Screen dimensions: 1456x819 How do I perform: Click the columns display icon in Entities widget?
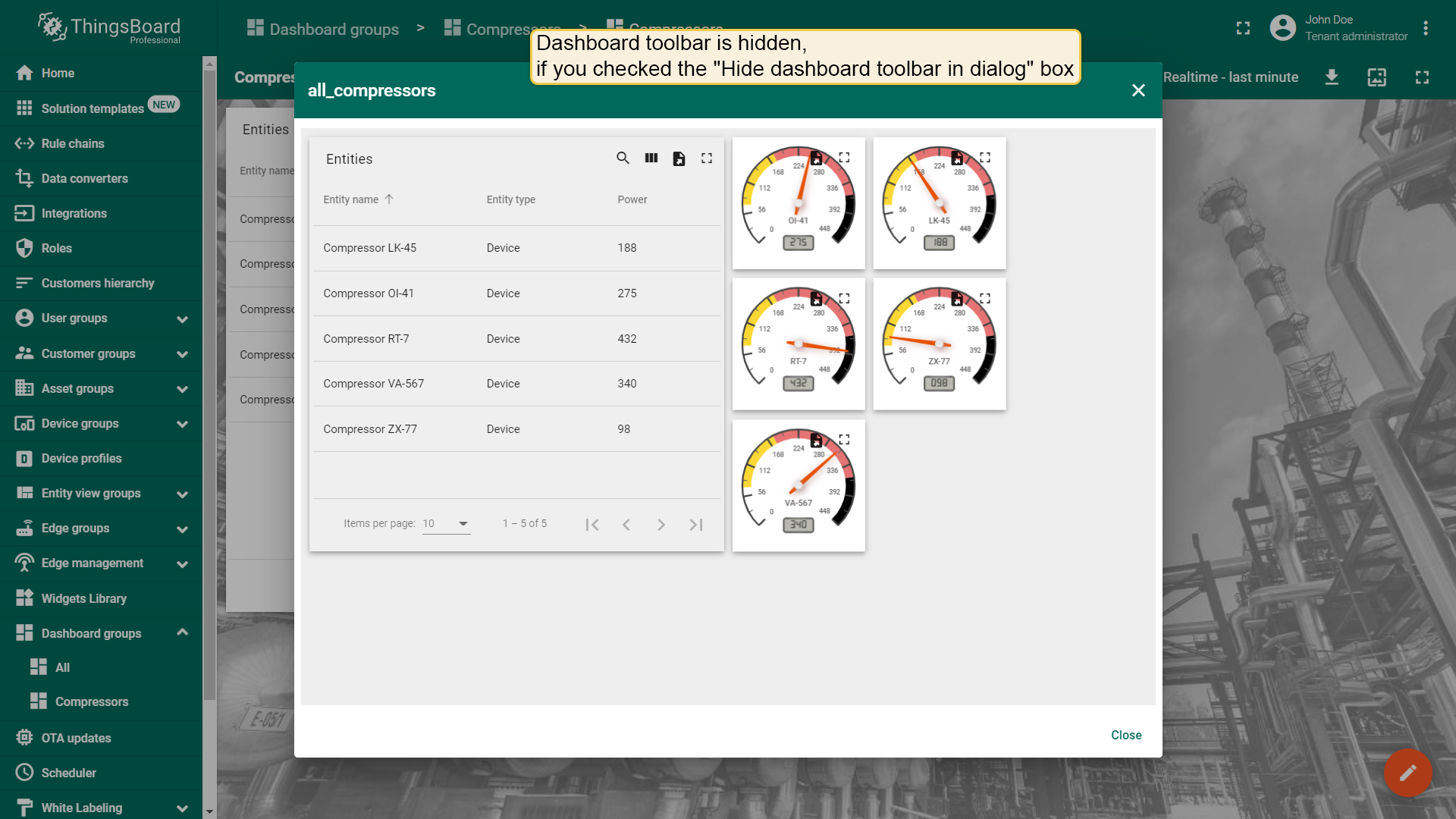tap(651, 158)
